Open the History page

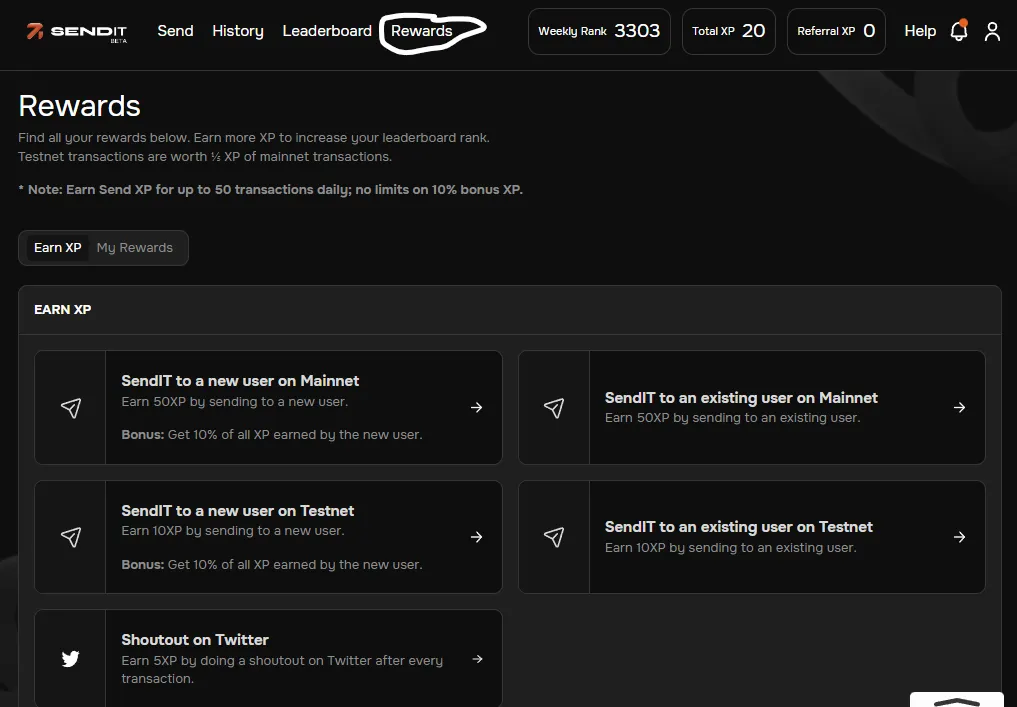[x=238, y=31]
